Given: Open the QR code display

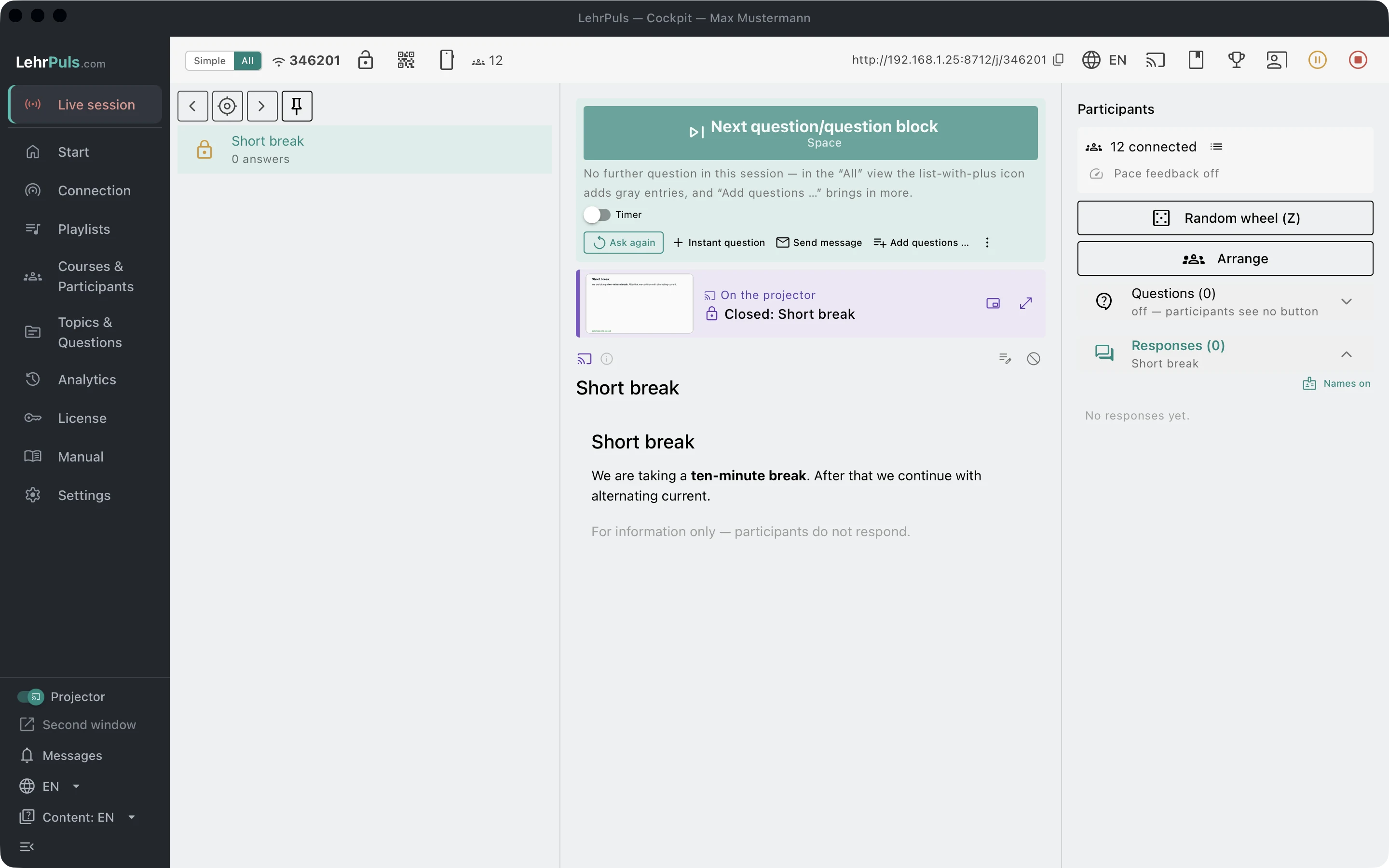Looking at the screenshot, I should pyautogui.click(x=406, y=60).
